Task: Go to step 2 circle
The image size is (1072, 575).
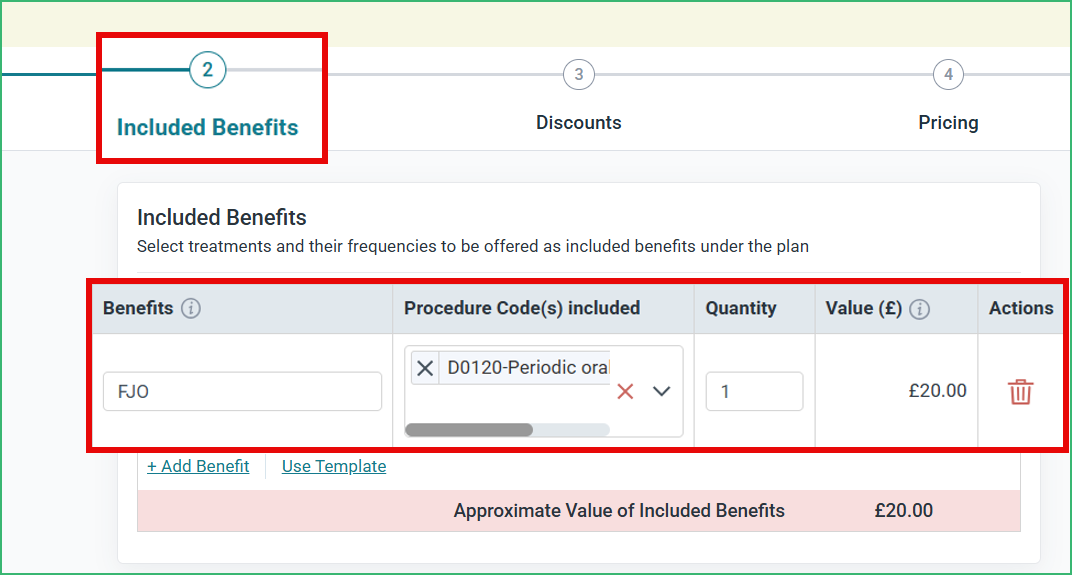Action: (x=207, y=70)
